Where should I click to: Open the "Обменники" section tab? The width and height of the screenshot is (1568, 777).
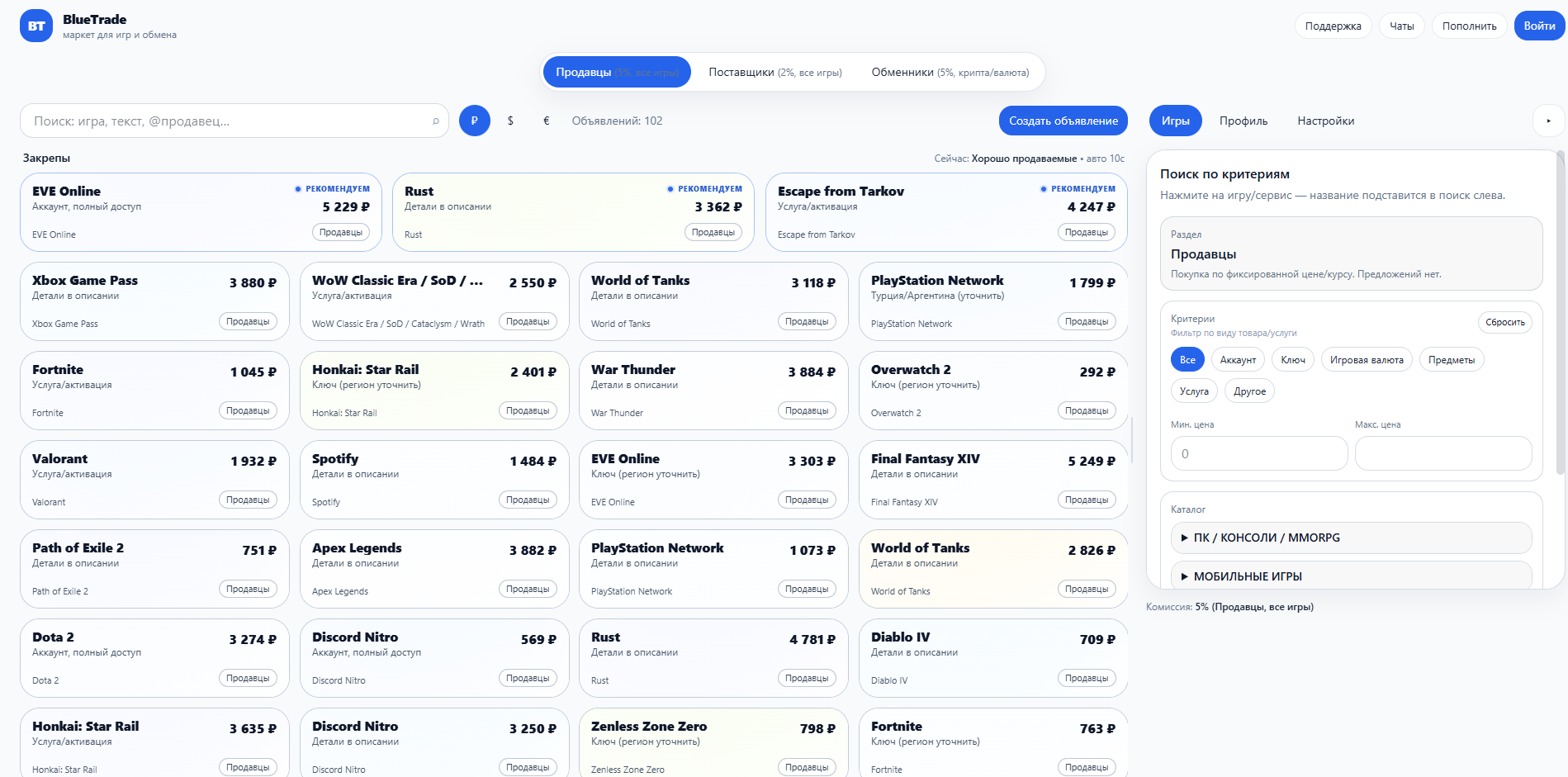(x=950, y=72)
